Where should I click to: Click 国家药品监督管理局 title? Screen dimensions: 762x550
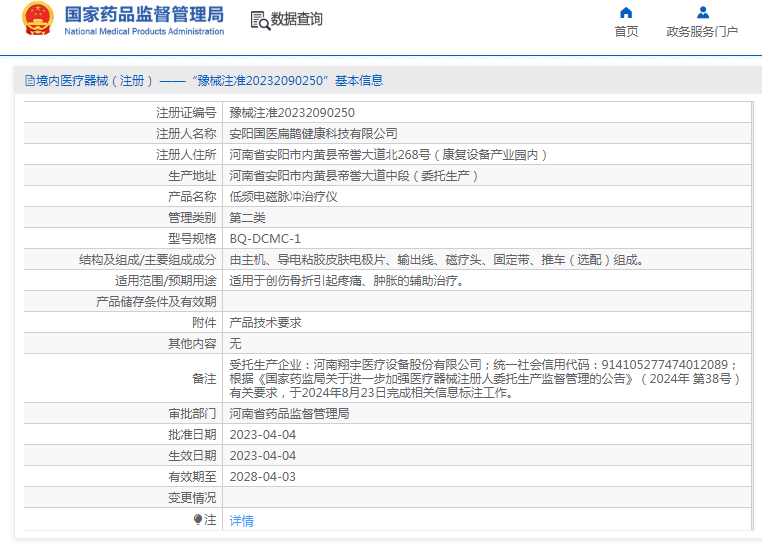click(144, 15)
